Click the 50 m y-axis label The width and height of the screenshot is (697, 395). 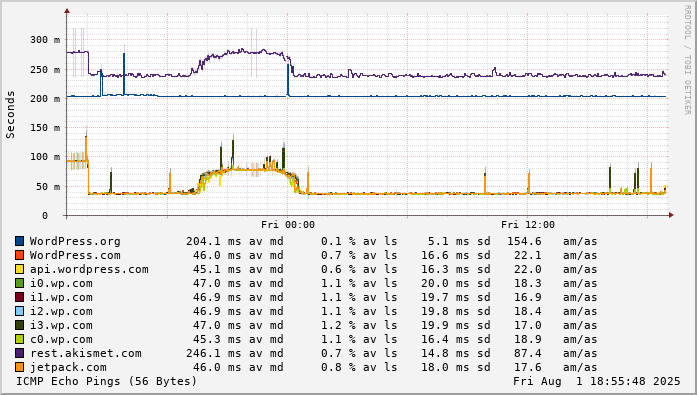point(48,187)
